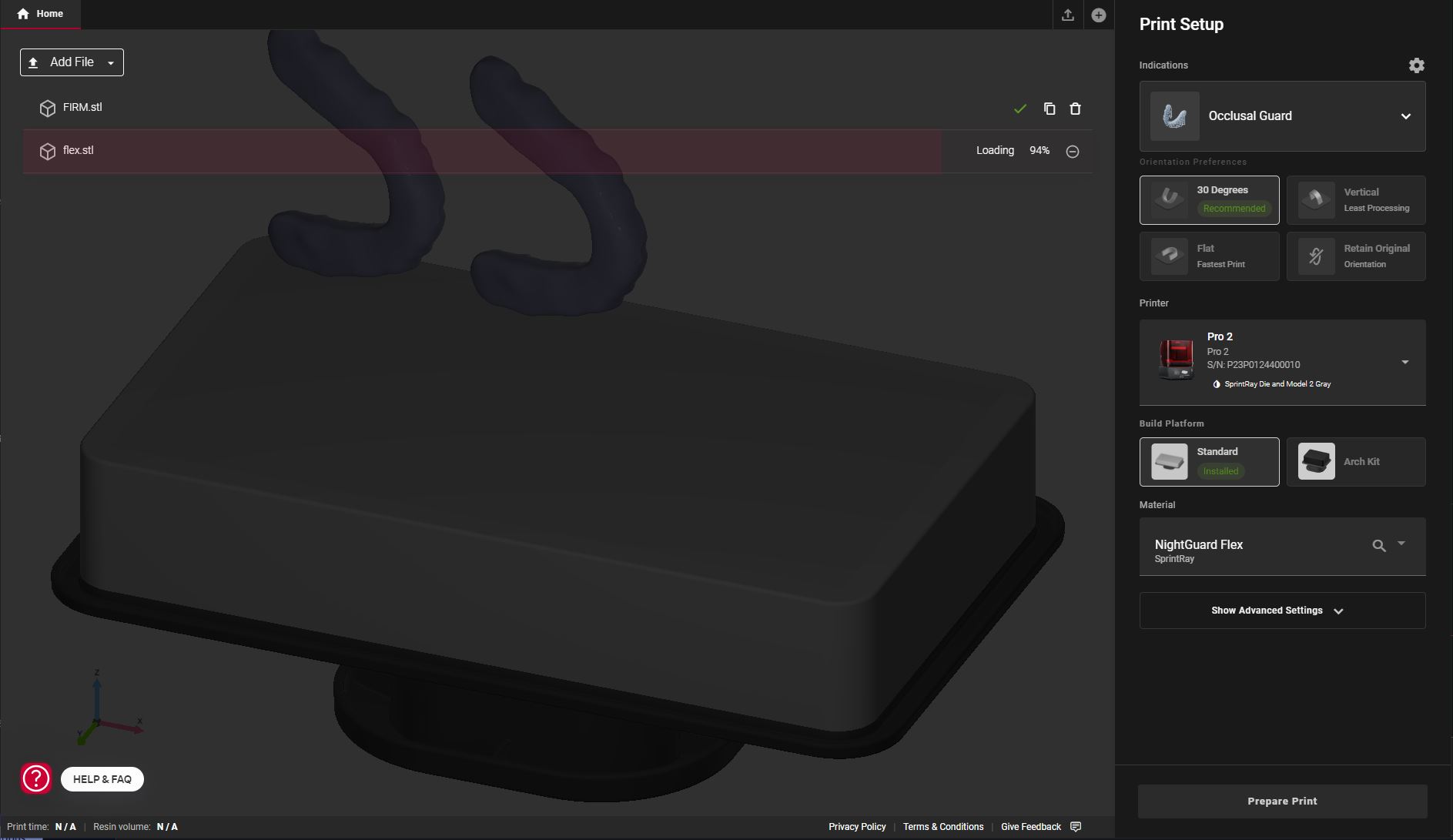Click the Pro 2 printer image
The image size is (1453, 840).
[1176, 360]
